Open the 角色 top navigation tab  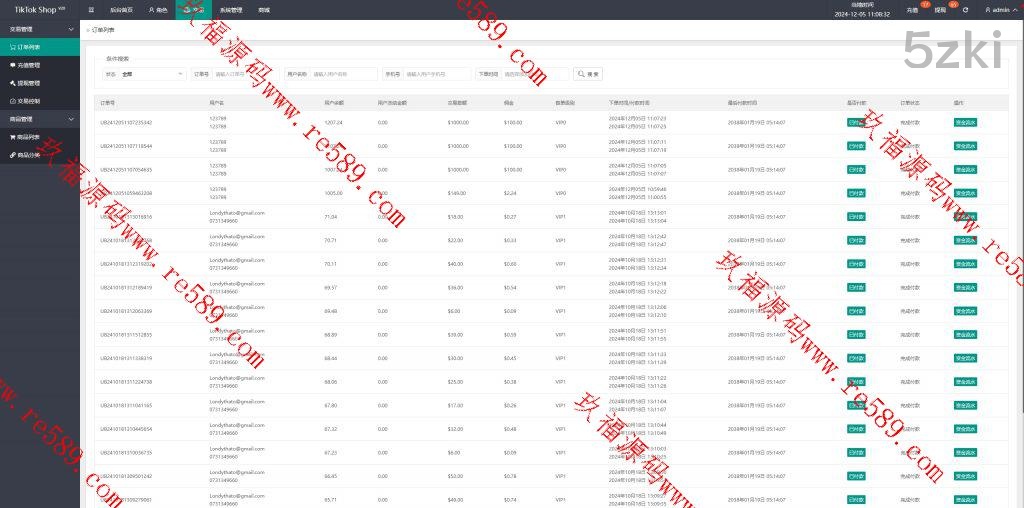point(157,10)
